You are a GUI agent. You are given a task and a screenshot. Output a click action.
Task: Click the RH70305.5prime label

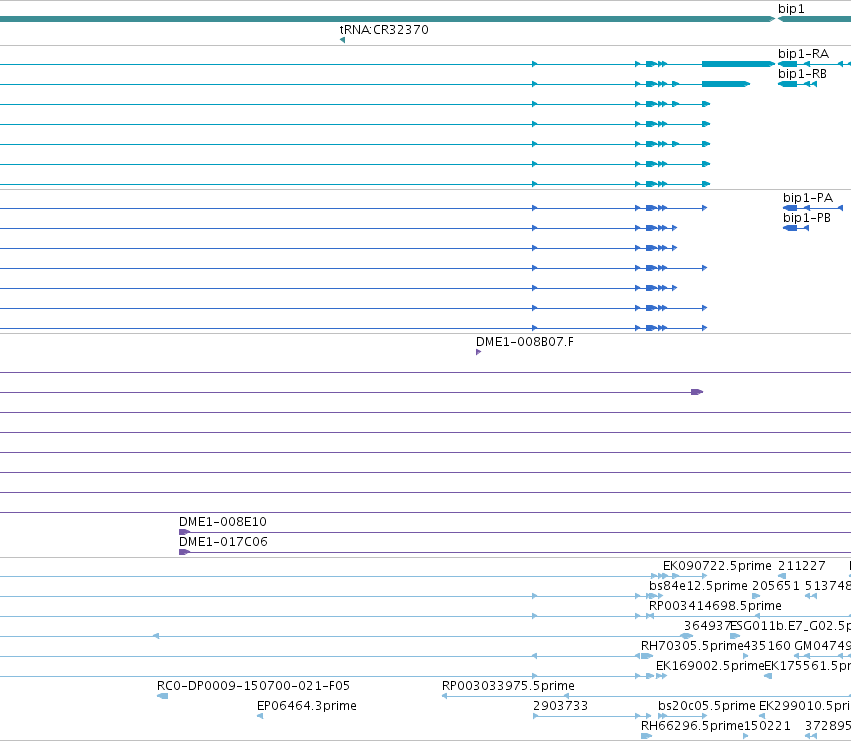(692, 646)
